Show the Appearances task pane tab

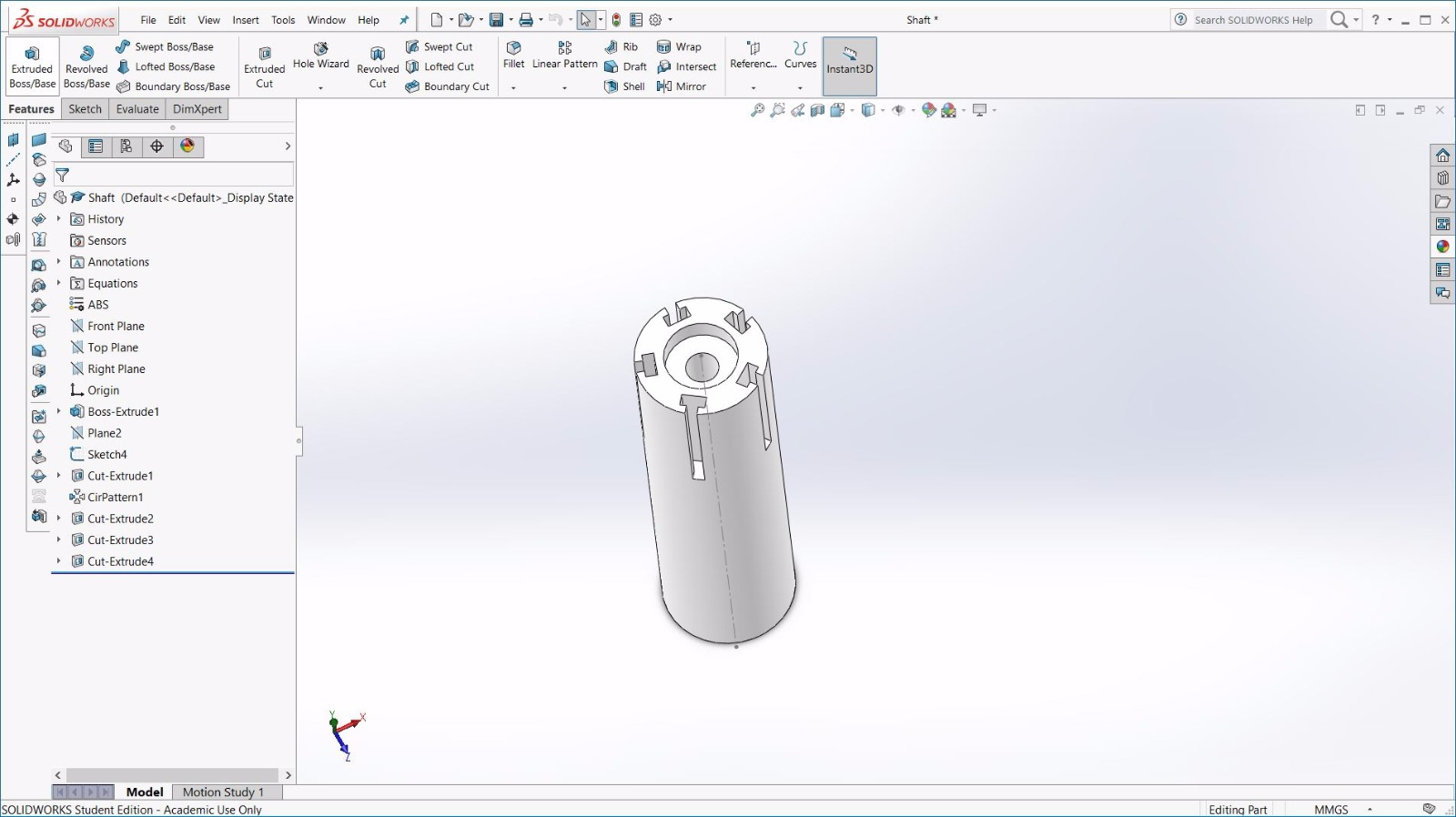click(x=1442, y=247)
